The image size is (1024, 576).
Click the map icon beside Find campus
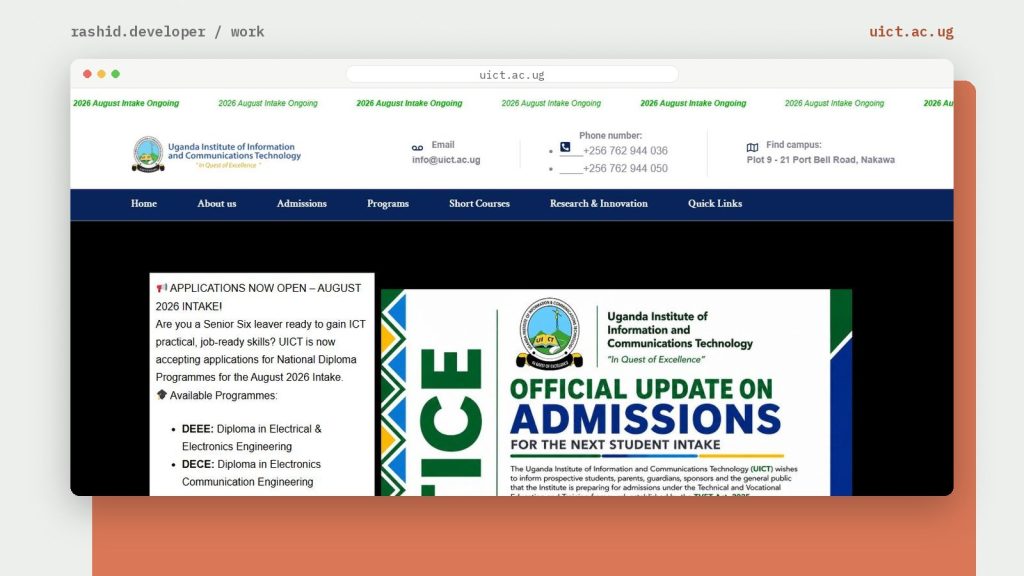pos(752,148)
